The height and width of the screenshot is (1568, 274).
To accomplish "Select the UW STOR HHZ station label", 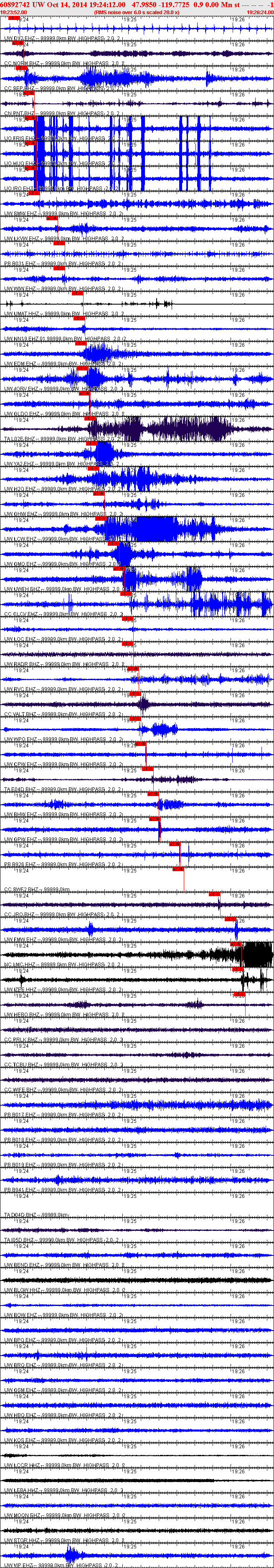I will [64, 1540].
